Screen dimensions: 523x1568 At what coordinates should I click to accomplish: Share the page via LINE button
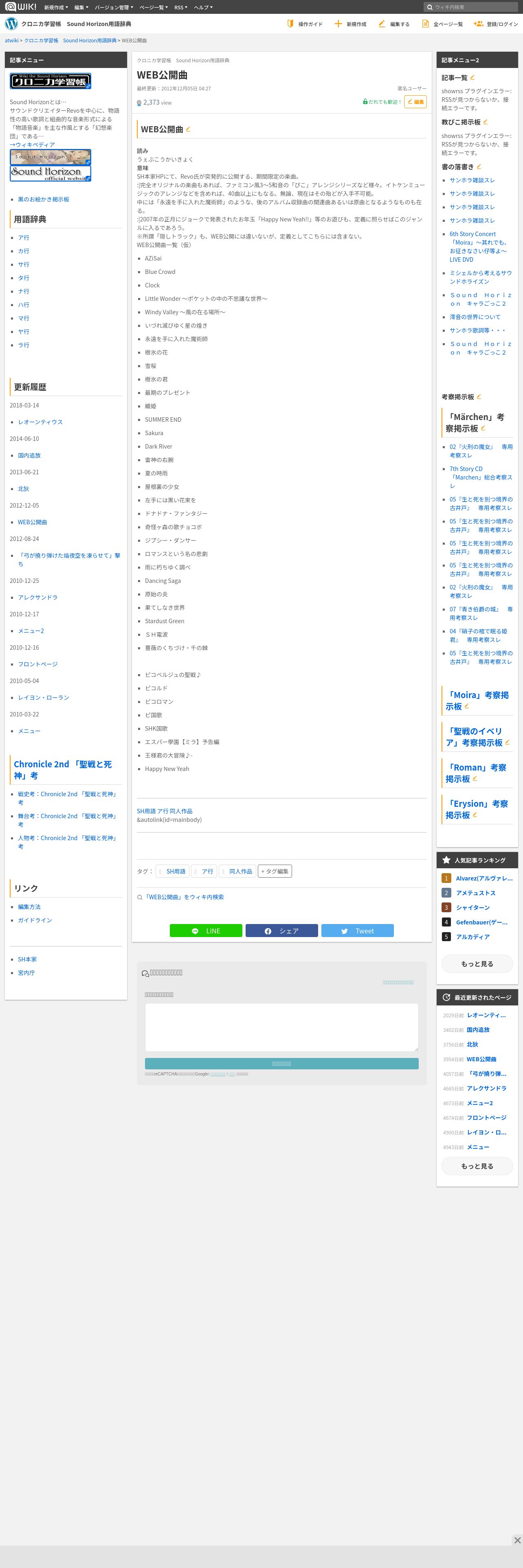click(206, 931)
